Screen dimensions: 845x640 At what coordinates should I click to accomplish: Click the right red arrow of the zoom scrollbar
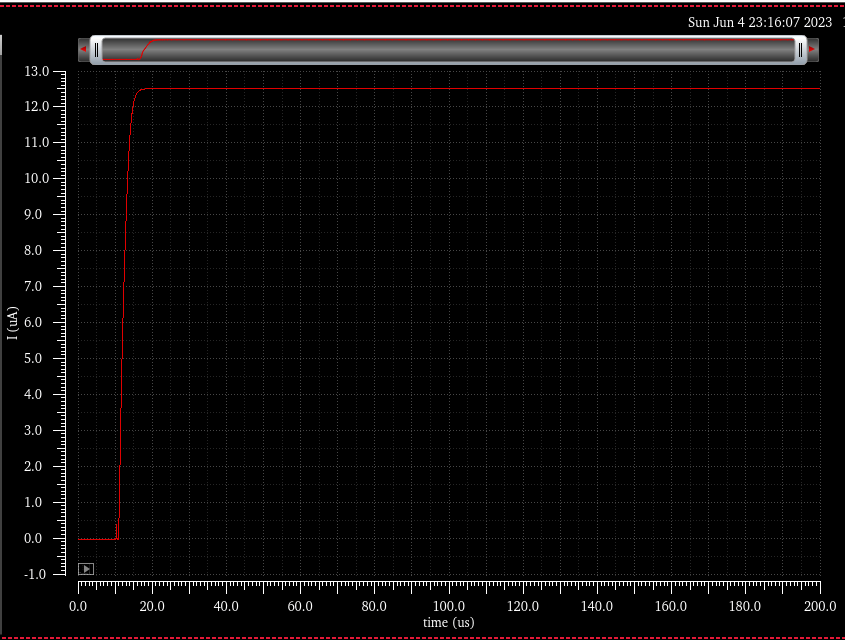coord(812,49)
